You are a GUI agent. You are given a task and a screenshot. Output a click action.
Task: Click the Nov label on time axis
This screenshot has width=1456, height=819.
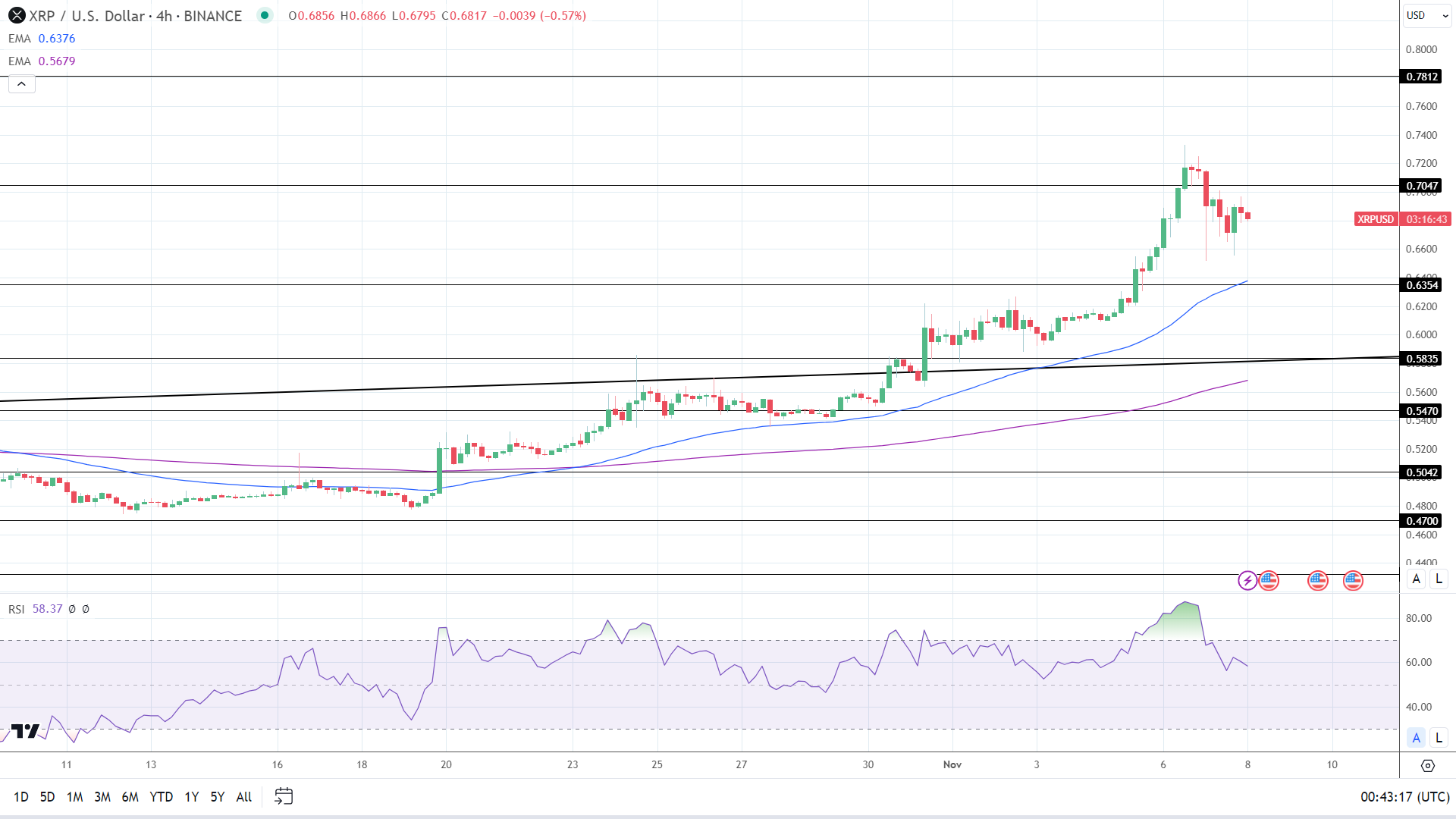click(x=952, y=764)
